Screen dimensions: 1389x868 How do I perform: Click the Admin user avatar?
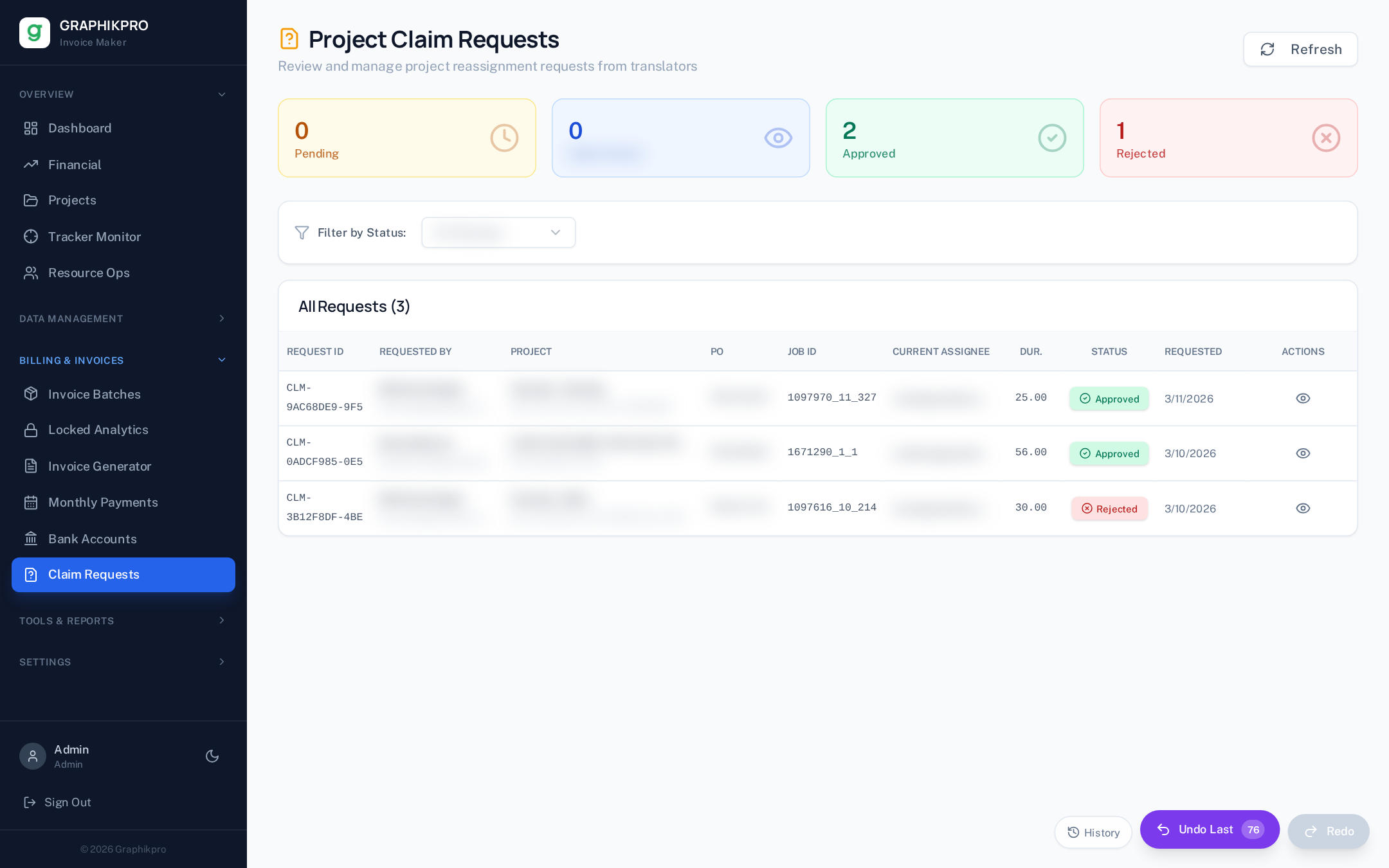(x=33, y=756)
